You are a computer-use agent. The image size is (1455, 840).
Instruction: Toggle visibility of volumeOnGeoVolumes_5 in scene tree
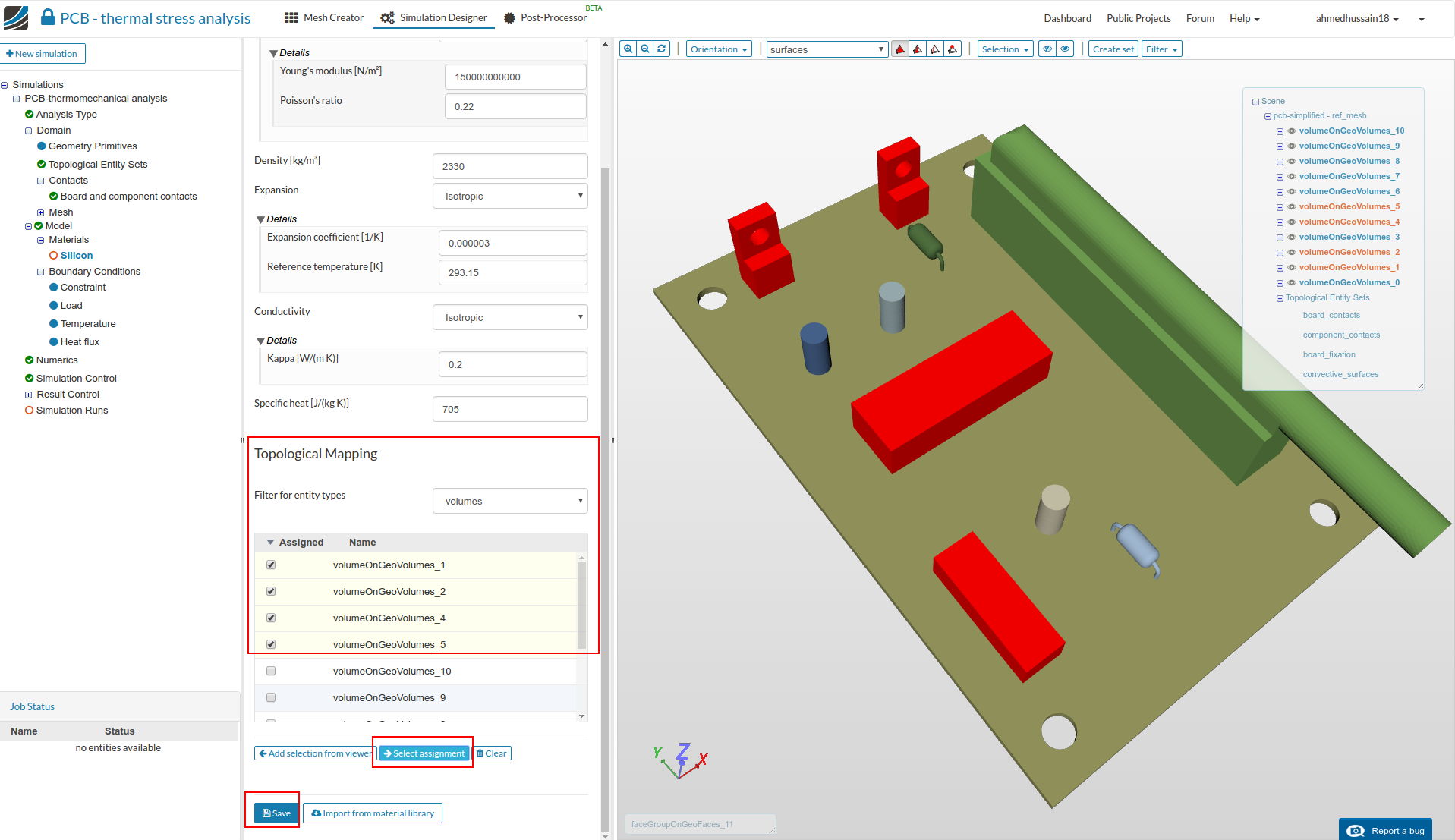[1292, 207]
